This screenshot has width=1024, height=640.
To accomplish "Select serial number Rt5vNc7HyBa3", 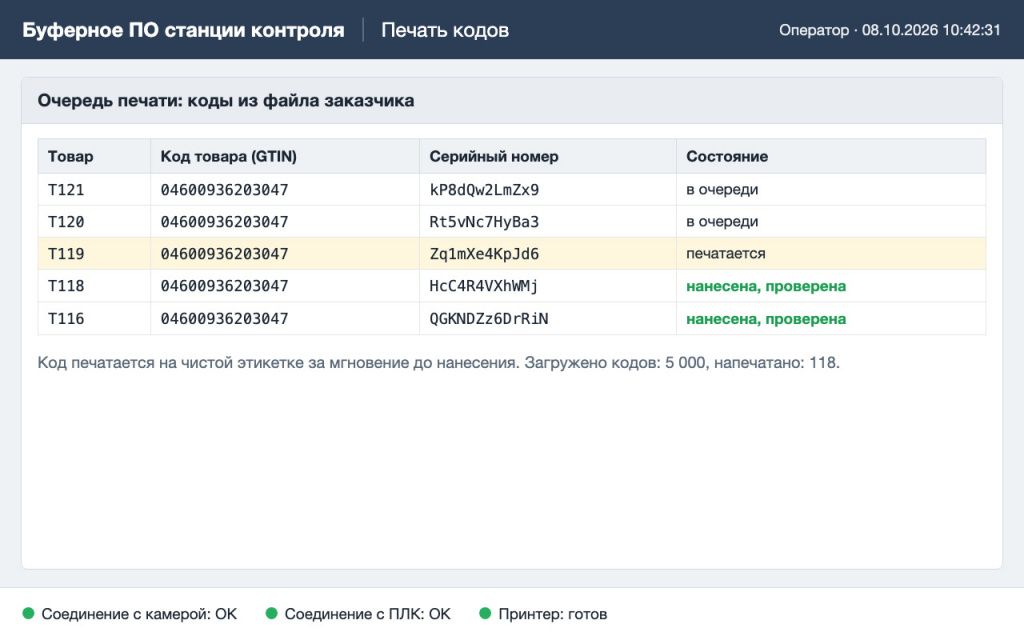I will [484, 221].
